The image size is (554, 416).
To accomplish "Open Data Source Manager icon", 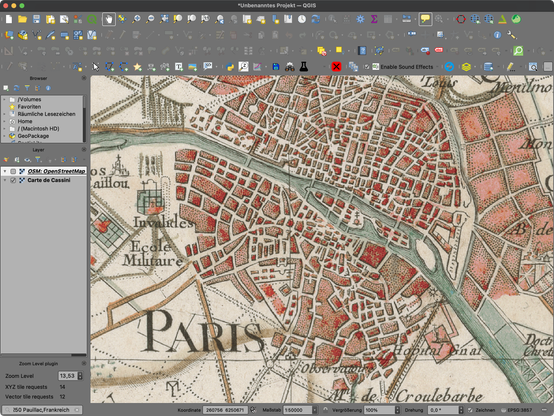I will [x=9, y=35].
